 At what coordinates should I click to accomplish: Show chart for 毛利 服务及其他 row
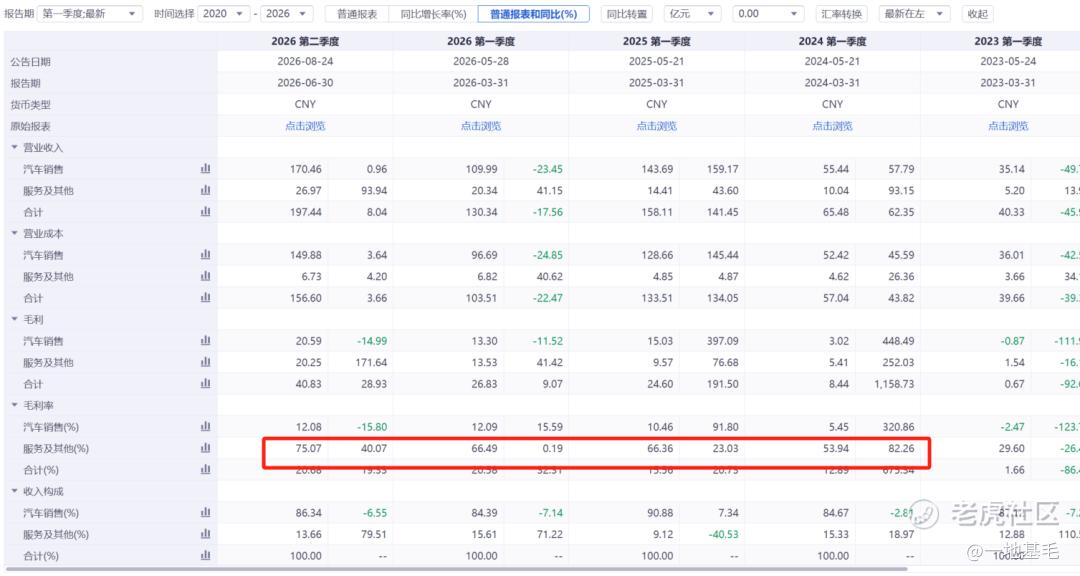tap(205, 362)
